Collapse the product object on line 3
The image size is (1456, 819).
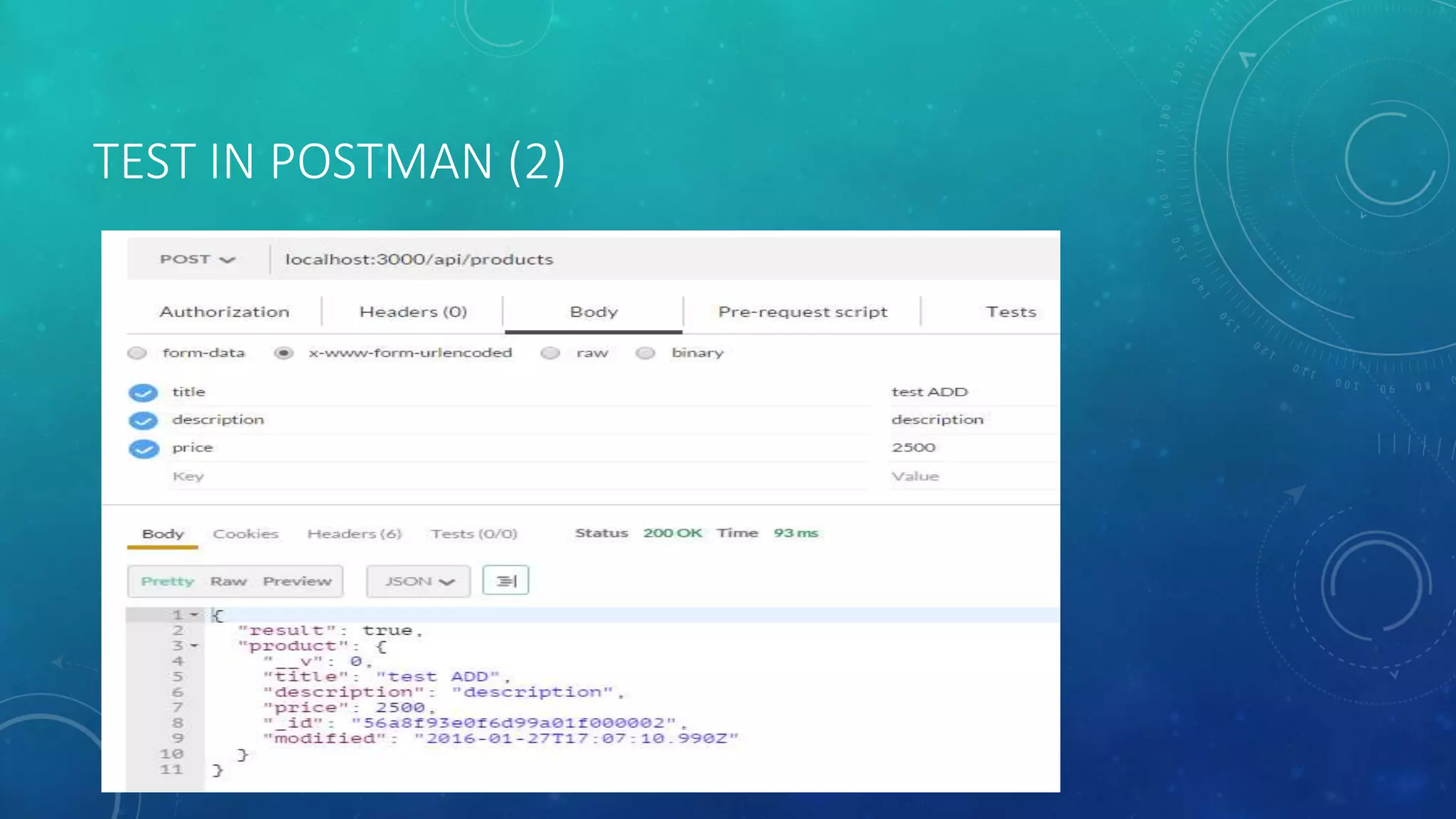click(x=194, y=646)
